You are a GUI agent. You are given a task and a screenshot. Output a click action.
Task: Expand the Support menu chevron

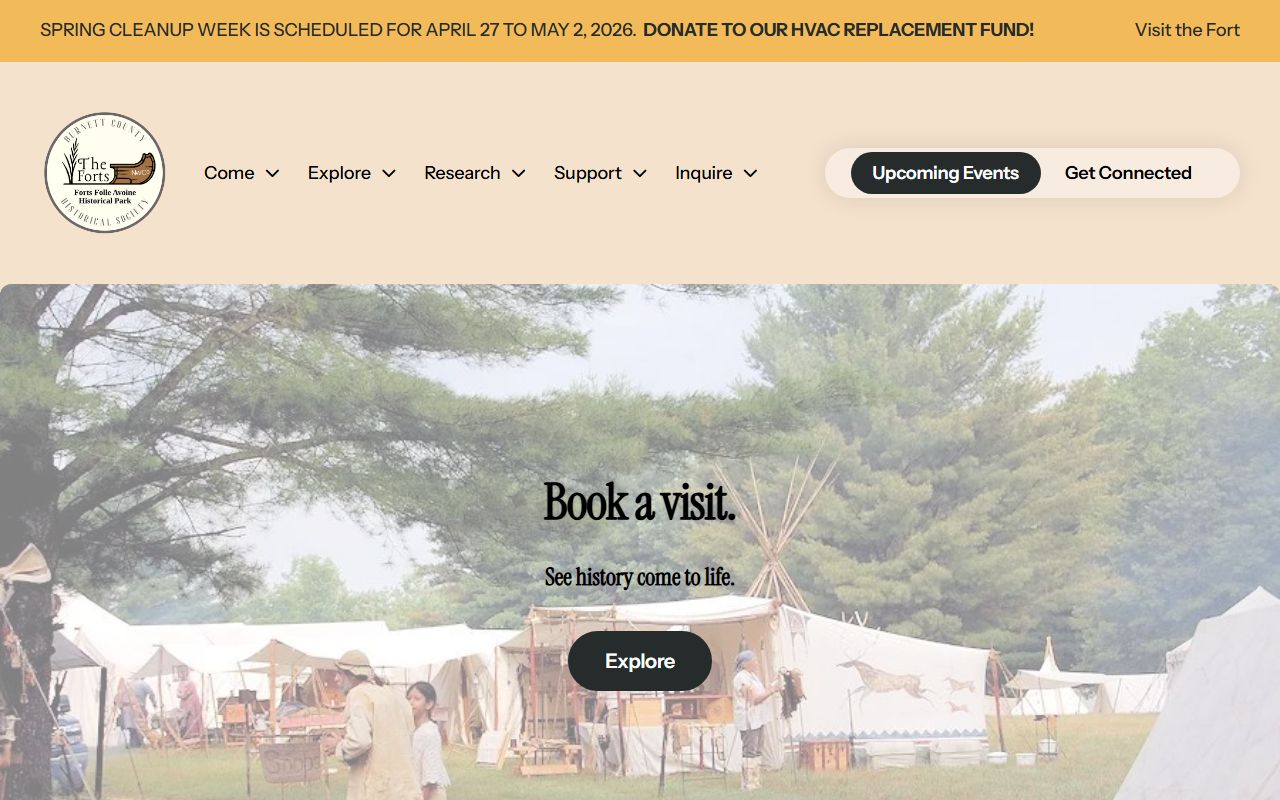[640, 173]
